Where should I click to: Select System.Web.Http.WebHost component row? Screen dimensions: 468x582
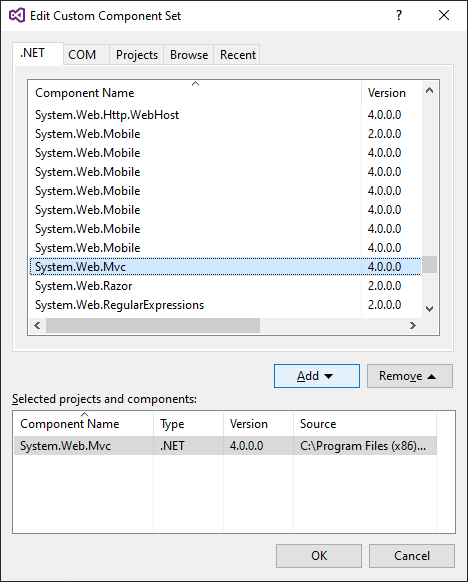(x=225, y=115)
